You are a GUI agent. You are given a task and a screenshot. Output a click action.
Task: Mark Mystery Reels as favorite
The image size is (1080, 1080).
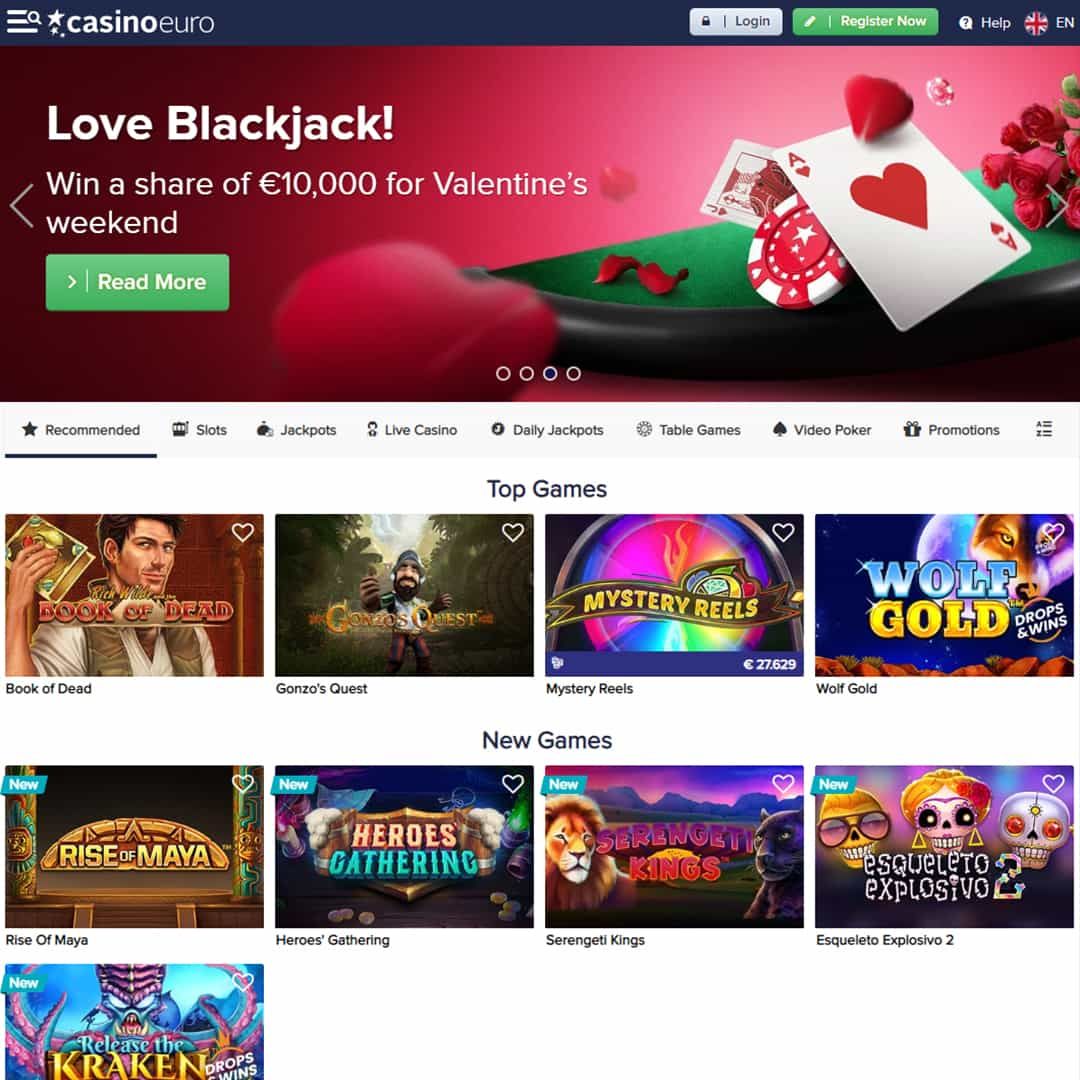click(x=782, y=532)
